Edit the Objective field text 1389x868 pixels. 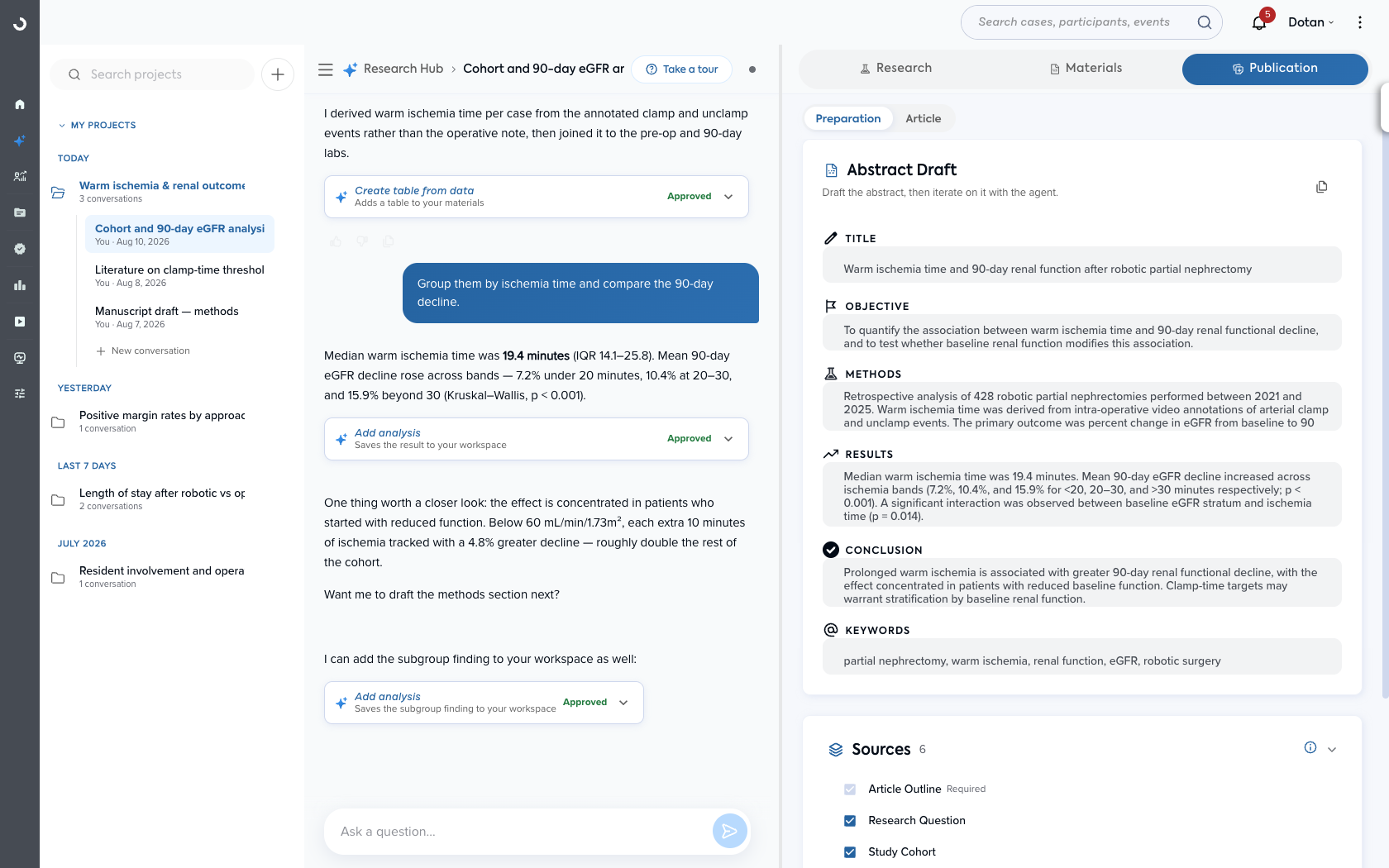tap(1081, 333)
